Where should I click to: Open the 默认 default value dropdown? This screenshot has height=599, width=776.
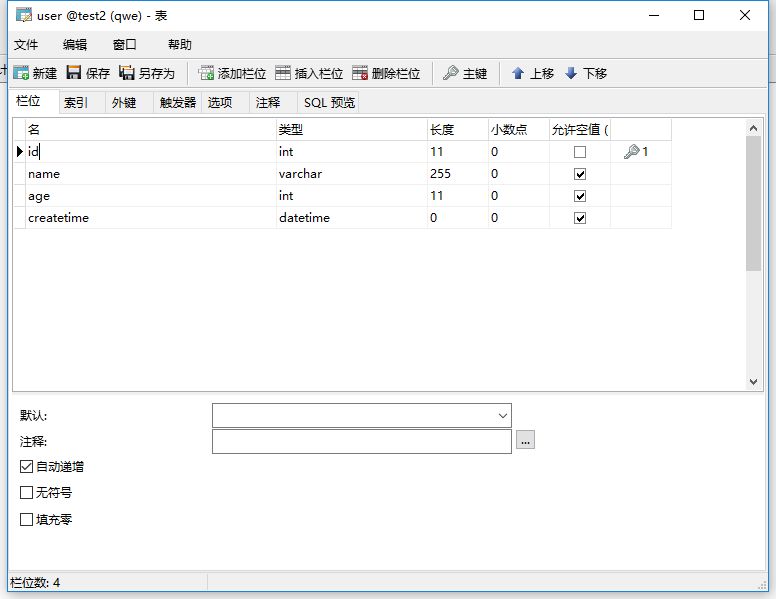(502, 416)
